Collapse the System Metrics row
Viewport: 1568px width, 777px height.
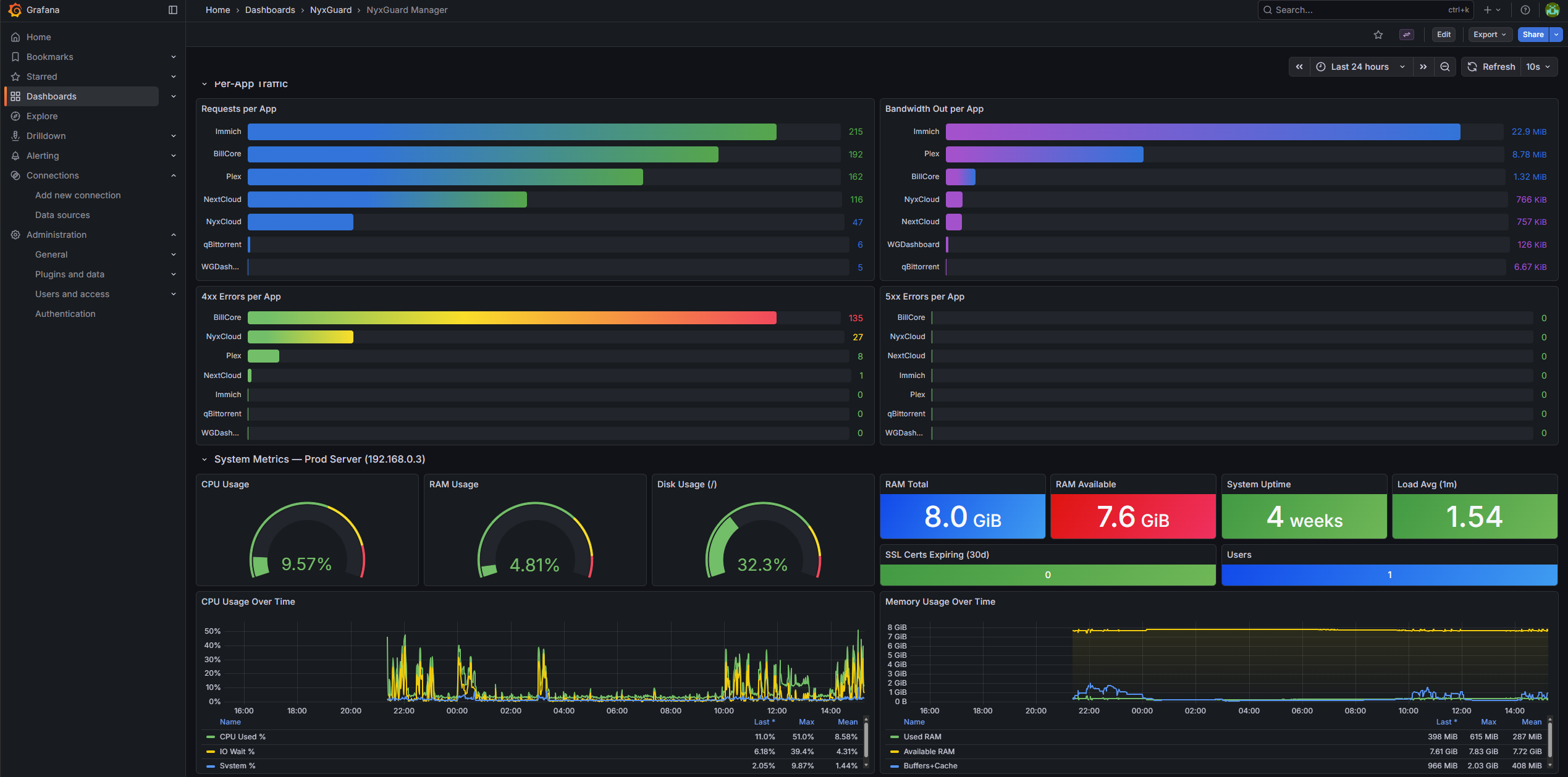pos(204,460)
